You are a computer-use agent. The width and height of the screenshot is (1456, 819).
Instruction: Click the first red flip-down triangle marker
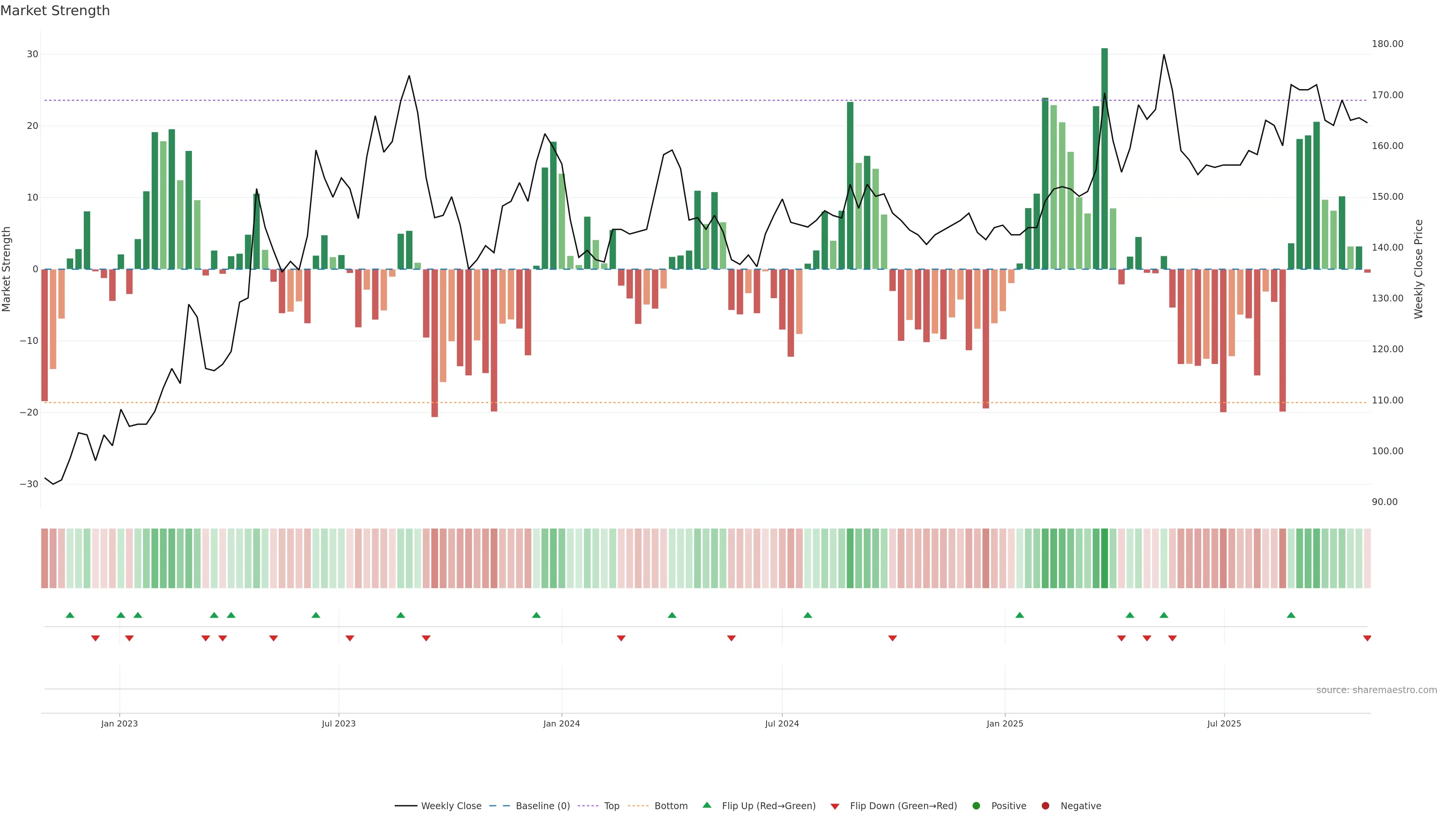(x=96, y=638)
